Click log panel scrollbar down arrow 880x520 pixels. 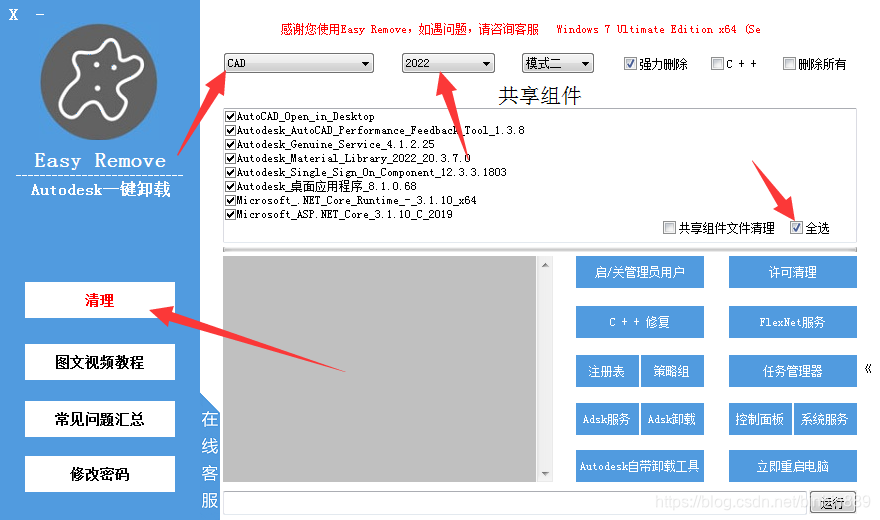tap(545, 474)
